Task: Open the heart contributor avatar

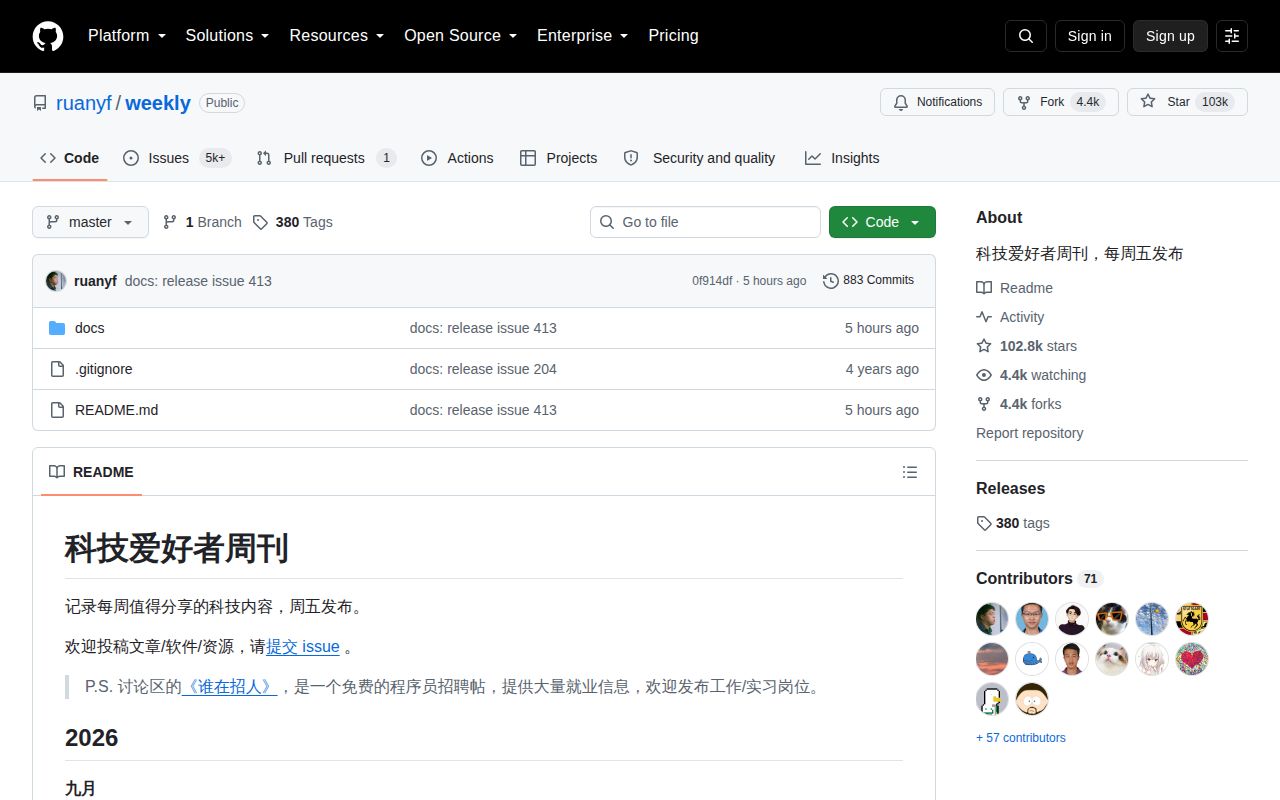Action: (1192, 659)
